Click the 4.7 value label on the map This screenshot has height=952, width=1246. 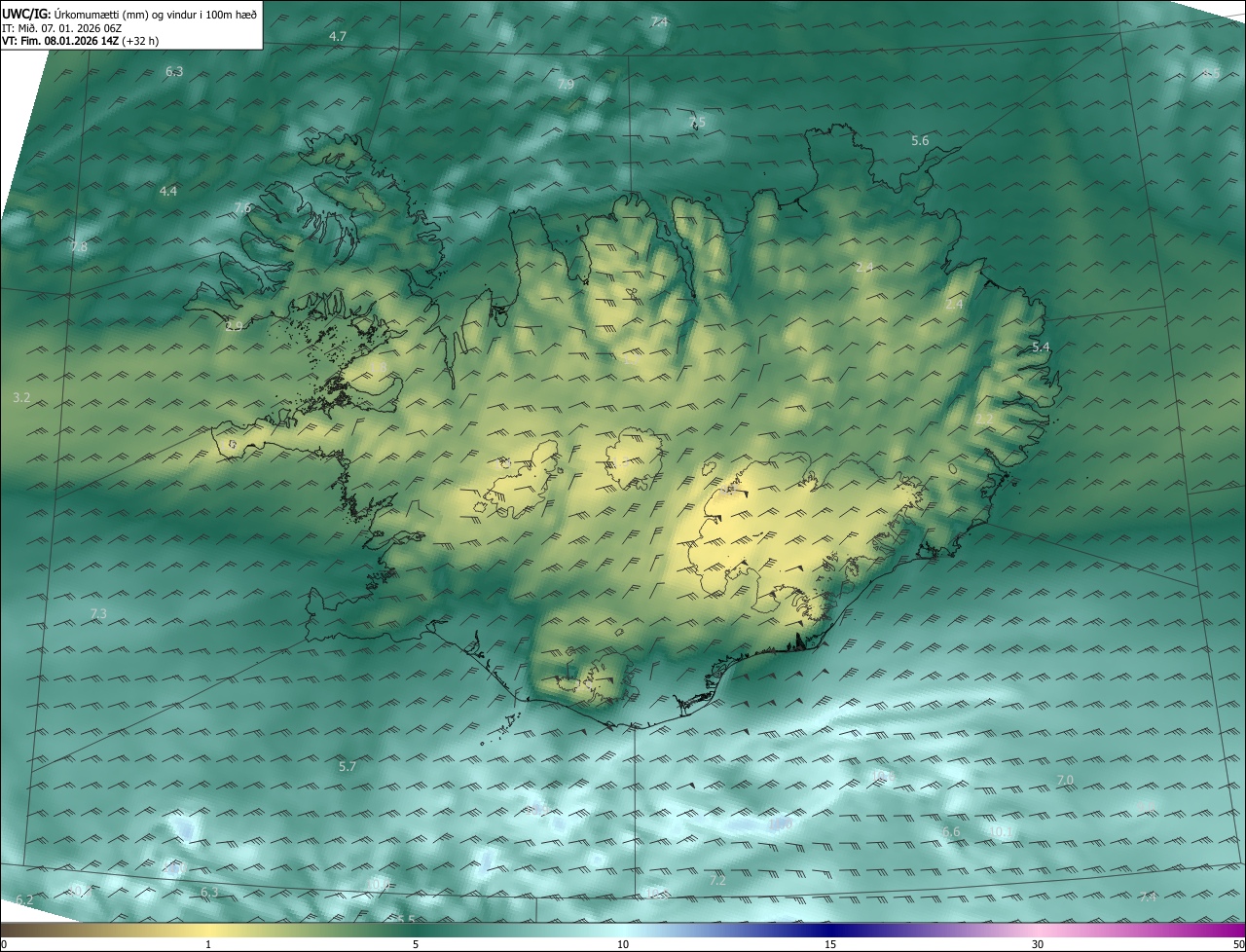coord(338,36)
